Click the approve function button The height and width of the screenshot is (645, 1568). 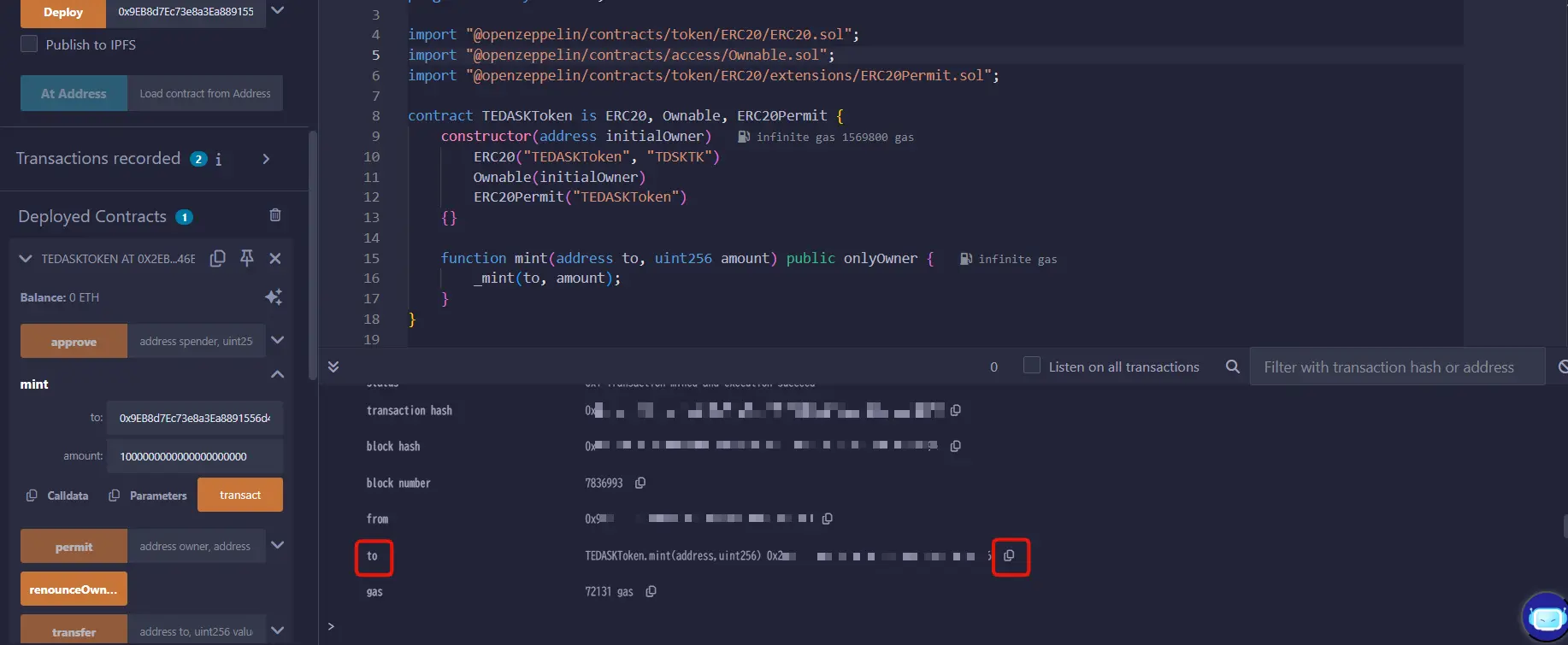coord(74,341)
